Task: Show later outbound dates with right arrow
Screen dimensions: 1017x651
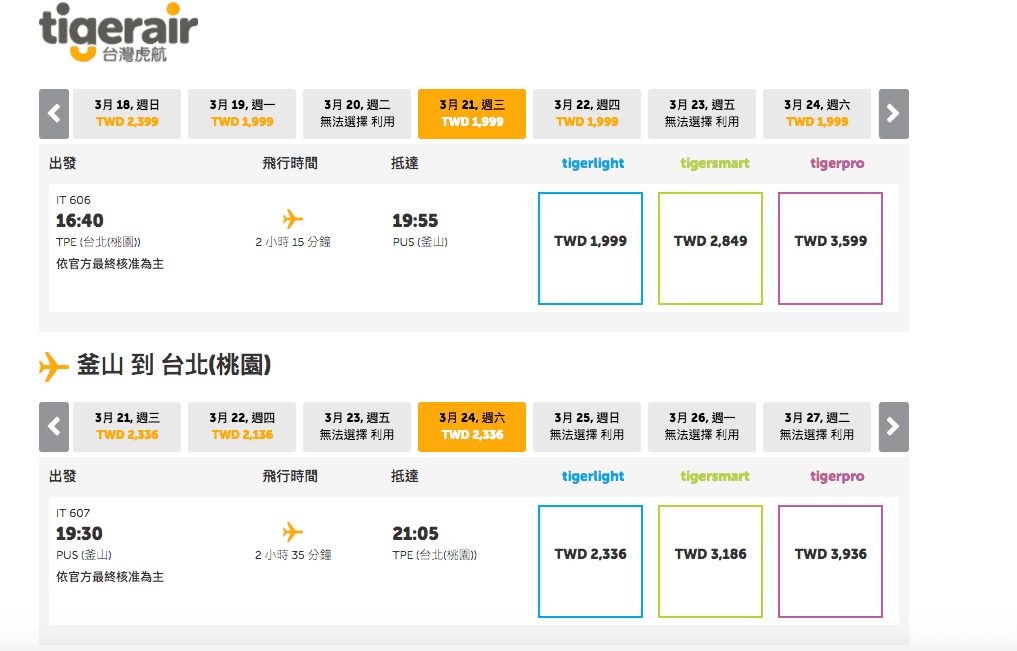Action: click(x=893, y=114)
